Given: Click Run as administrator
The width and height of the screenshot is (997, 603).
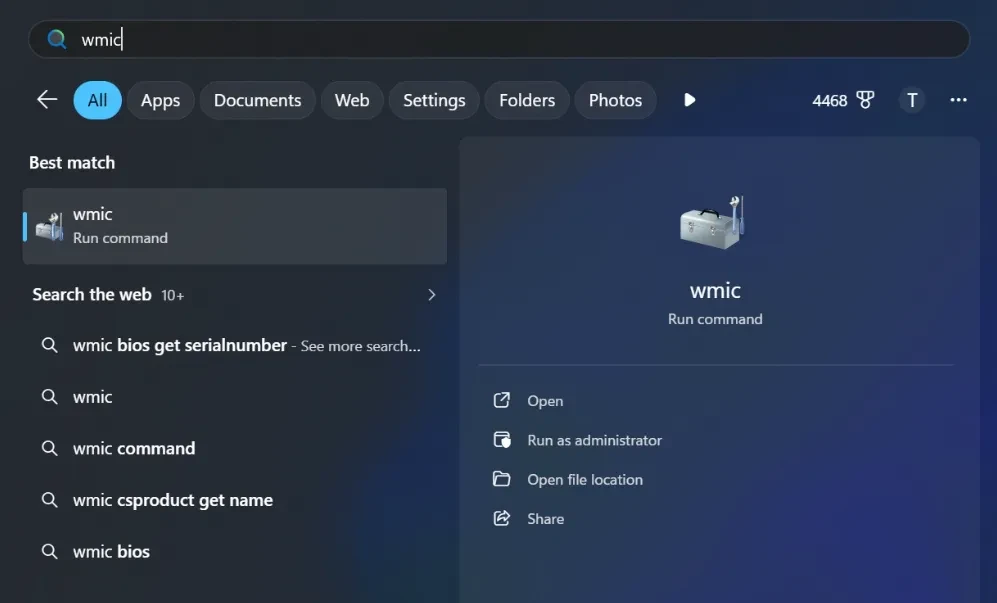Looking at the screenshot, I should 595,440.
